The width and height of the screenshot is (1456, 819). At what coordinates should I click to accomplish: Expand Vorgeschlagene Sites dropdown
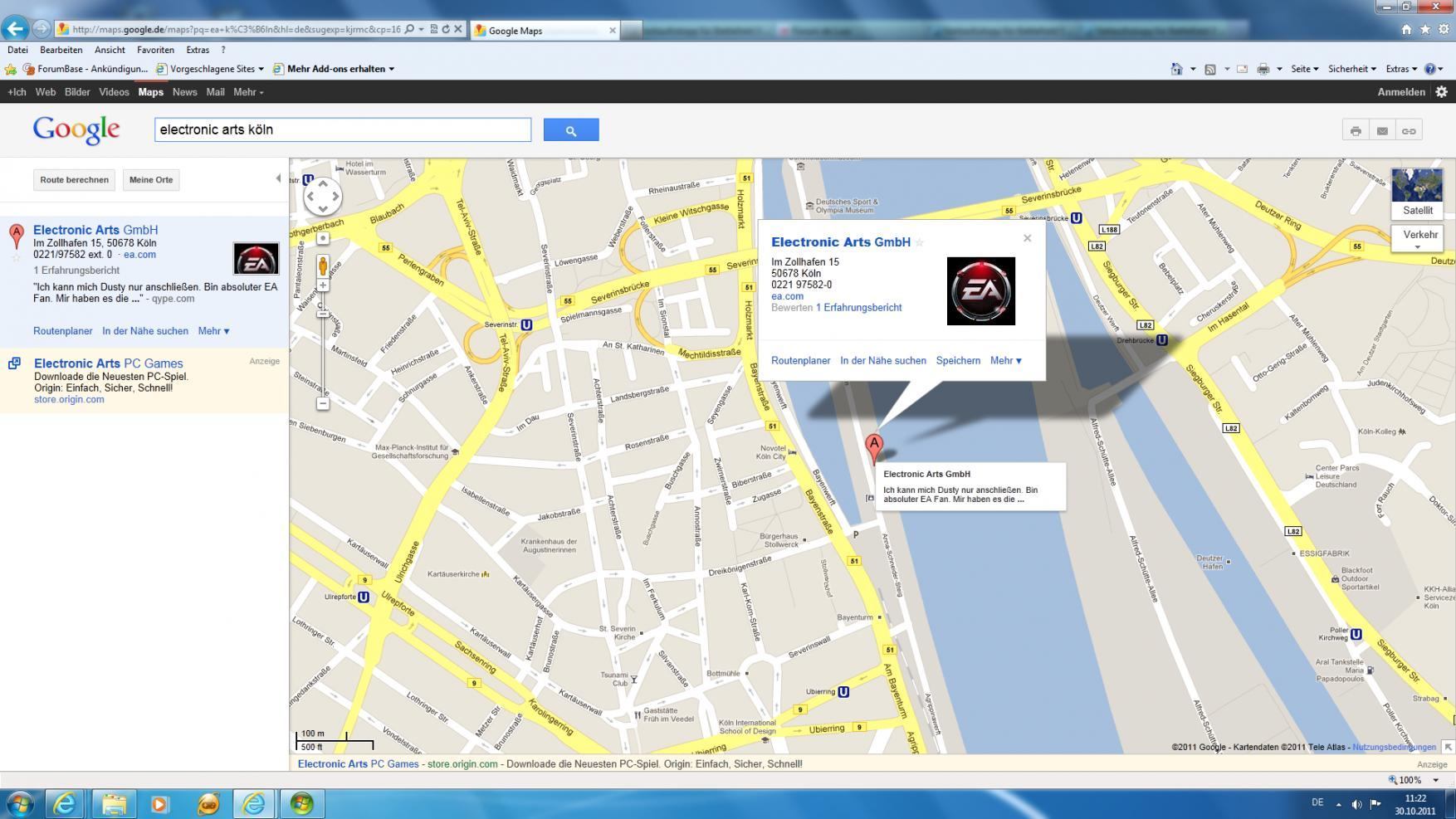261,69
